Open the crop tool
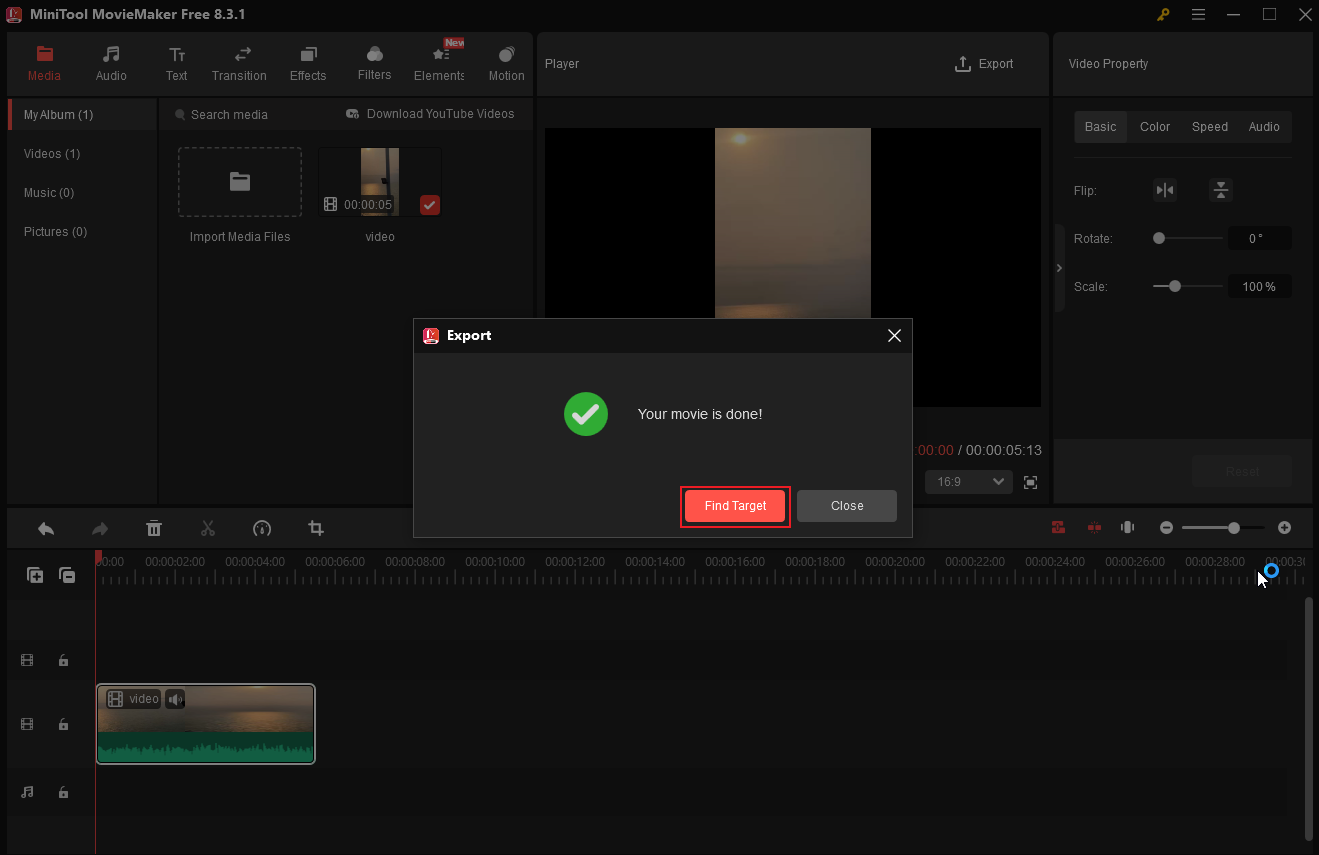This screenshot has width=1319, height=855. click(x=316, y=528)
